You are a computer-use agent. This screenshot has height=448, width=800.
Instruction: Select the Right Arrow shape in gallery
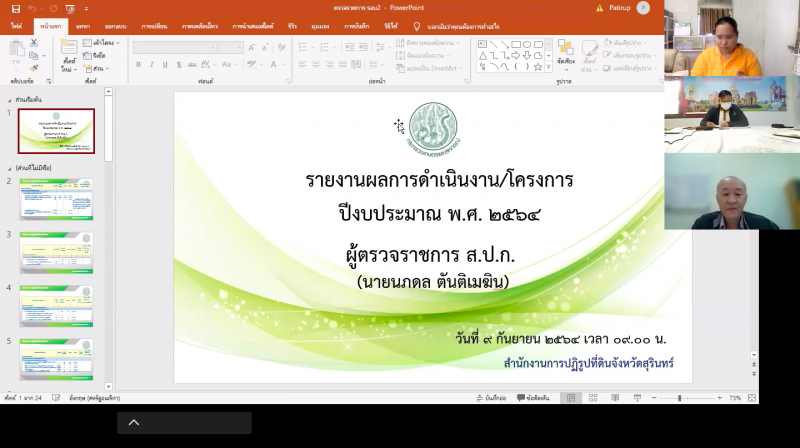[515, 56]
